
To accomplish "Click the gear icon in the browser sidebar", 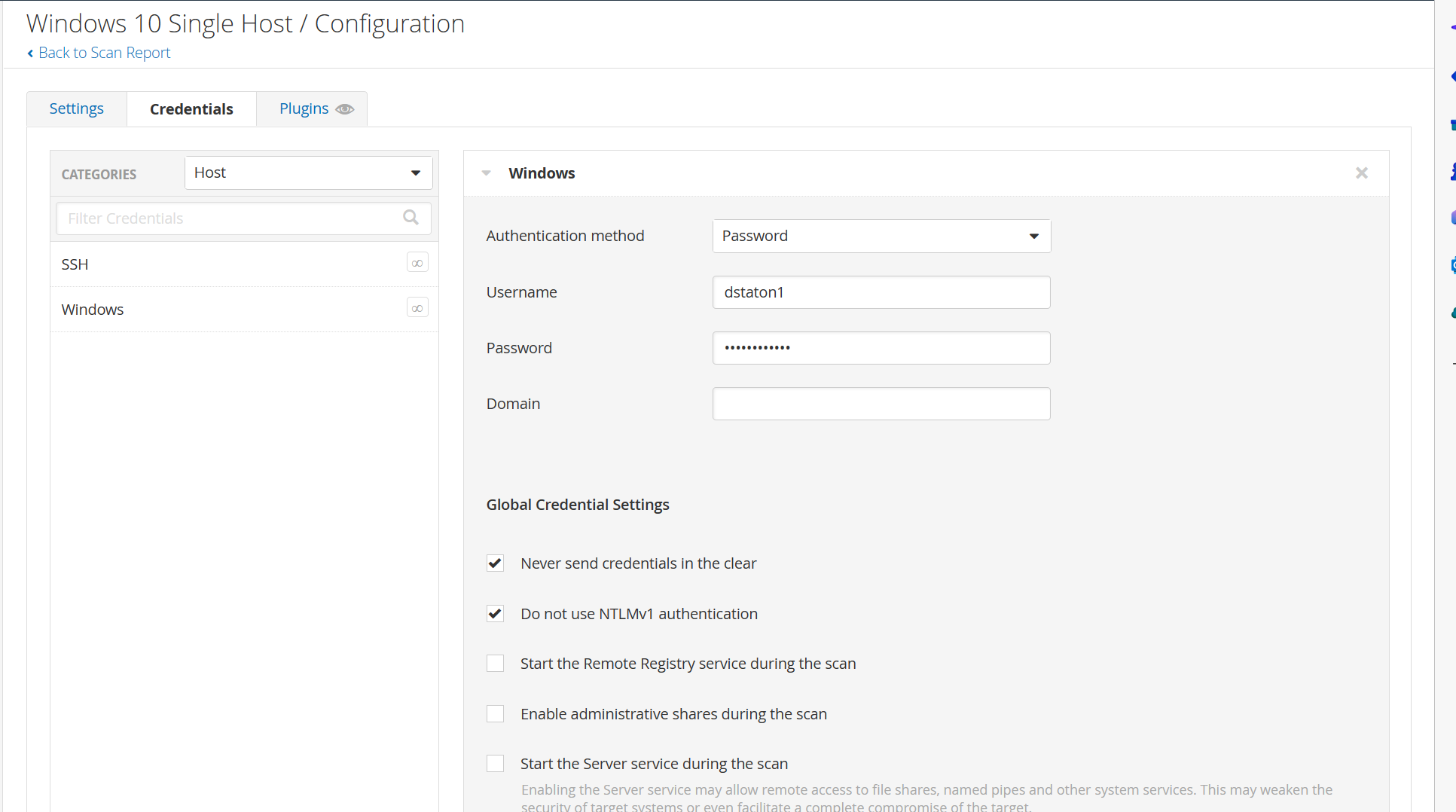I will pos(1452,265).
